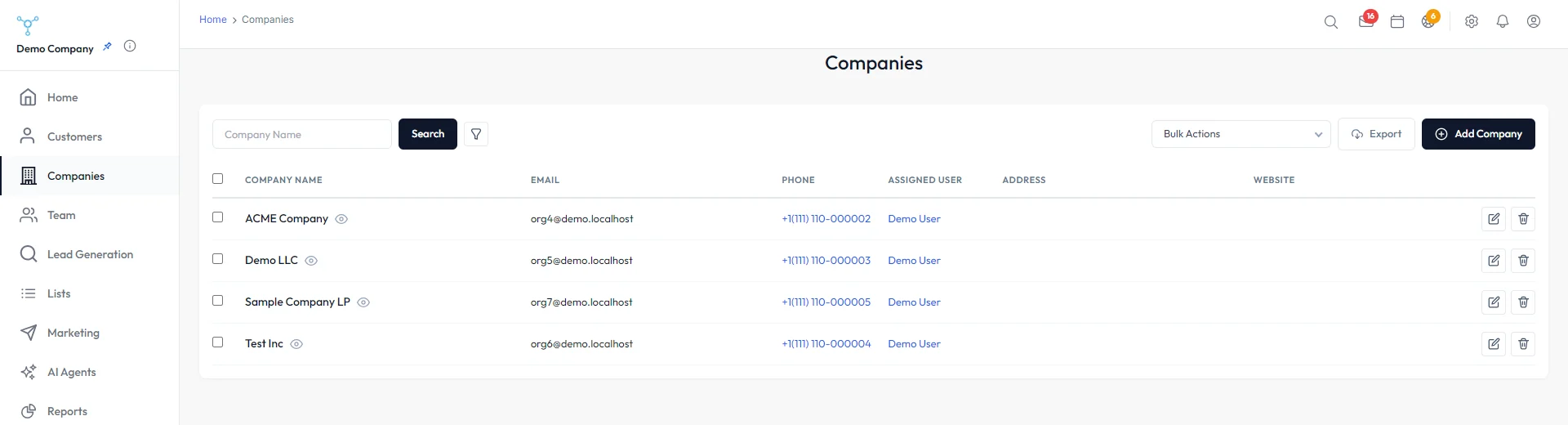Click email org4@demo.localhost
Screen dimensions: 1568x425
[581, 219]
